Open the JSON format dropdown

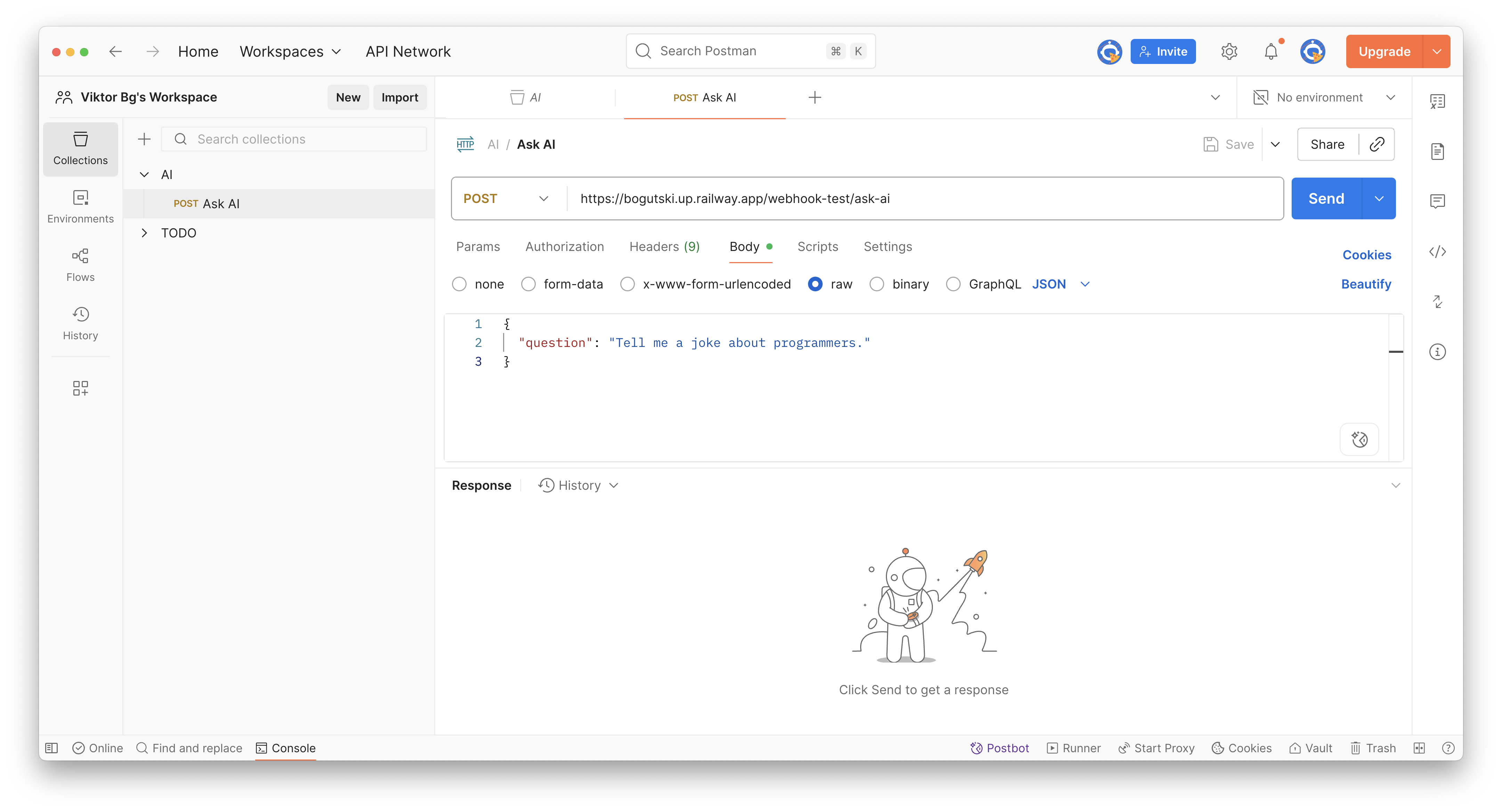[x=1060, y=284]
